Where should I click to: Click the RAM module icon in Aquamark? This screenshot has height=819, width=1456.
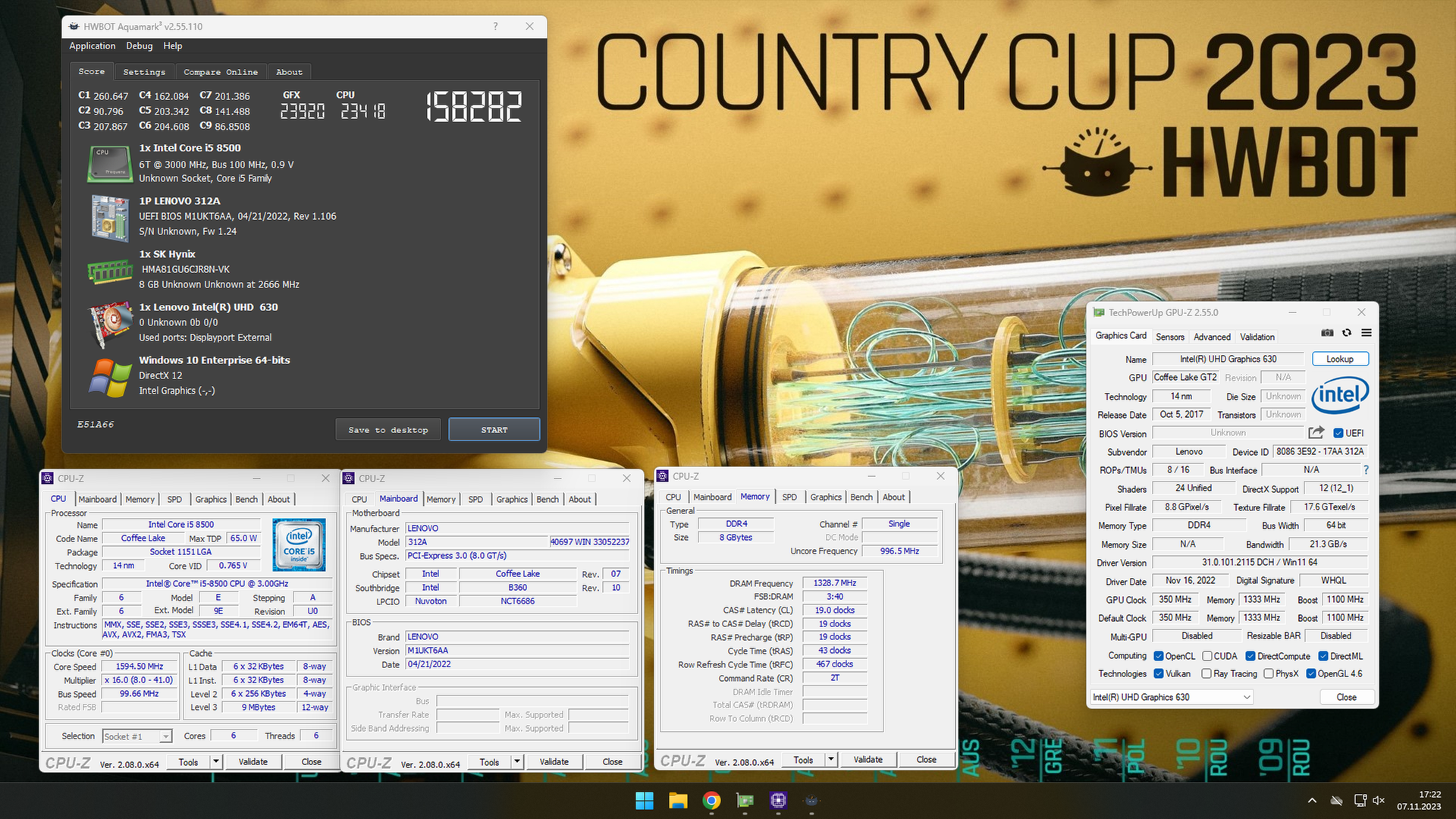110,271
